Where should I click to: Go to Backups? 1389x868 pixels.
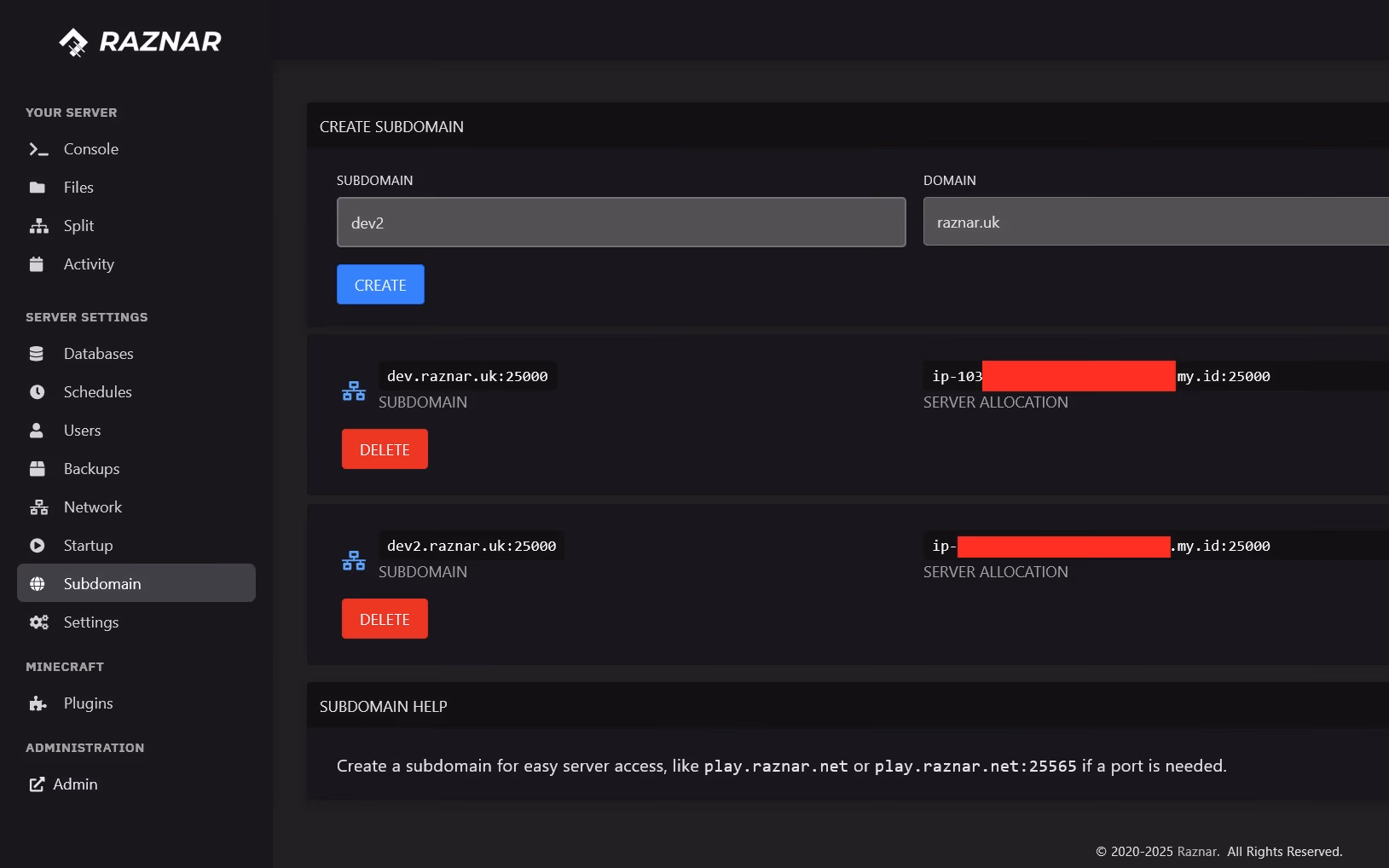coord(136,469)
